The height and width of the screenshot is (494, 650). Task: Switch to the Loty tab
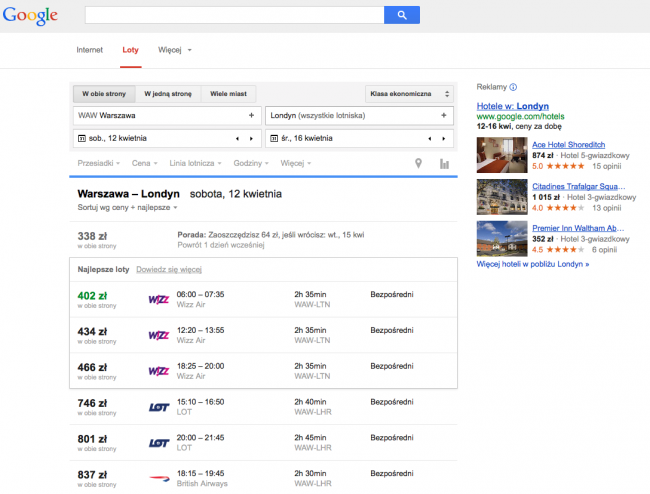pos(130,50)
